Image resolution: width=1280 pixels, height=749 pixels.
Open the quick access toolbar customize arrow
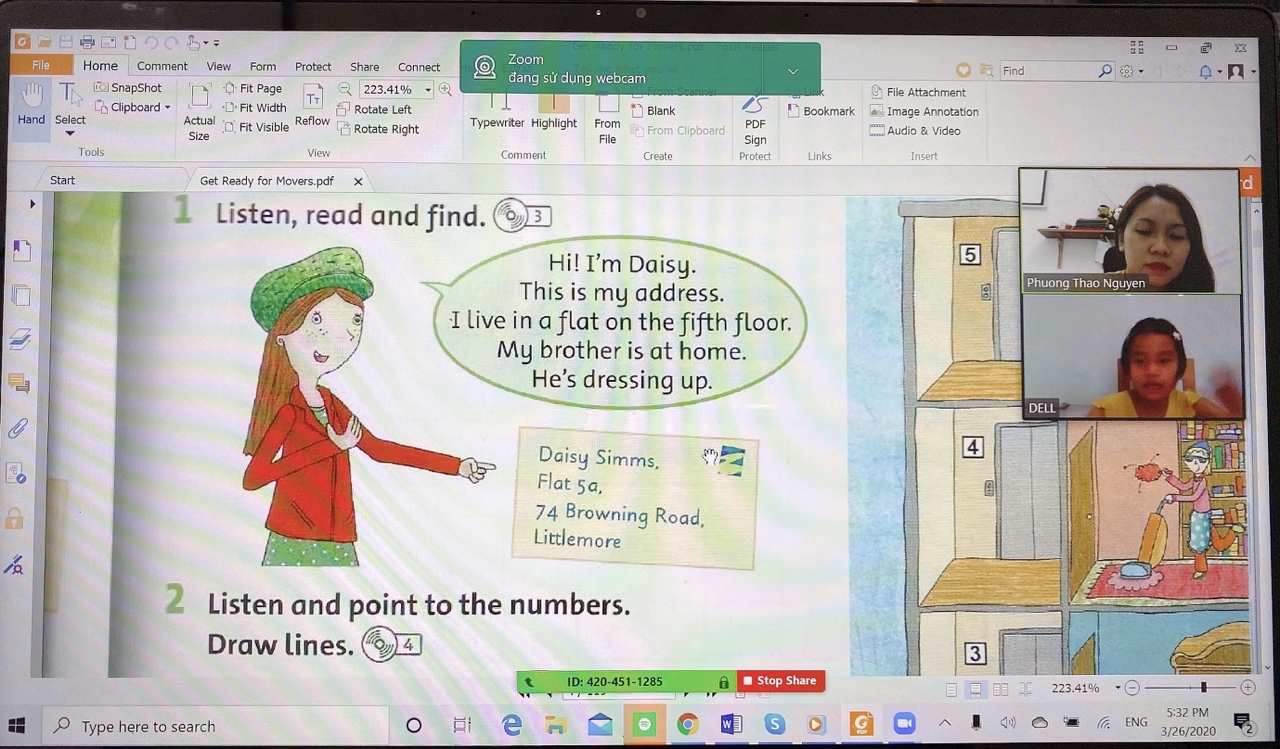[x=216, y=43]
